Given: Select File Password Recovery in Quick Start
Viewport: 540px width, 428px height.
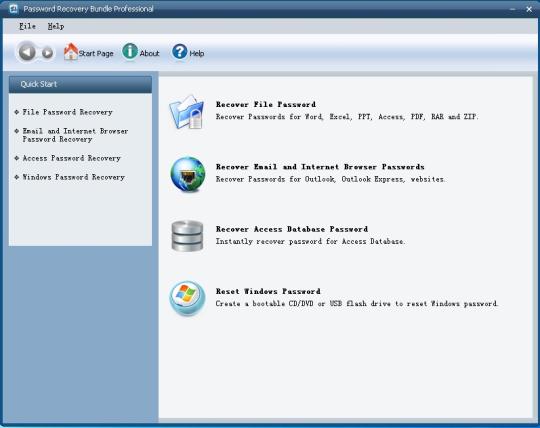Looking at the screenshot, I should point(68,112).
